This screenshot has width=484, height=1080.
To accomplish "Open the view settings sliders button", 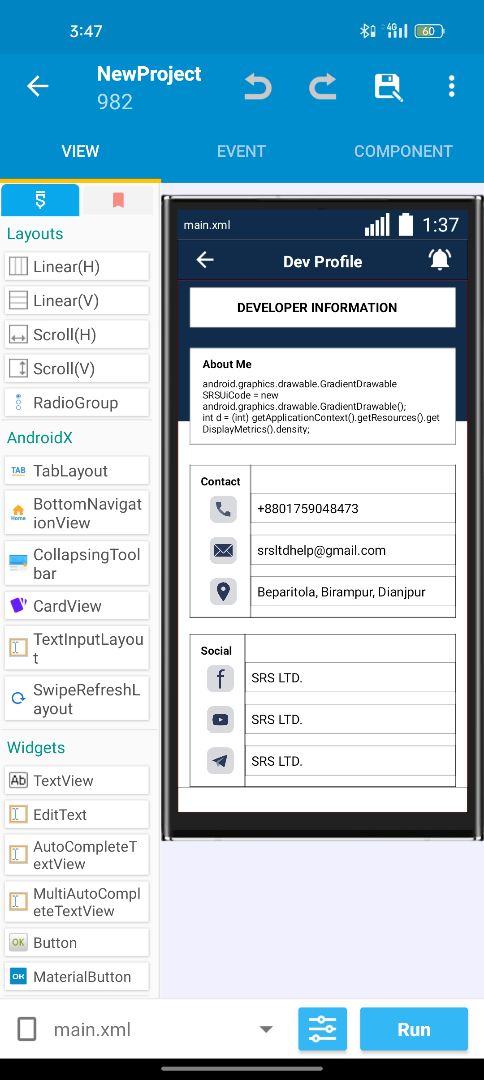I will (322, 1029).
